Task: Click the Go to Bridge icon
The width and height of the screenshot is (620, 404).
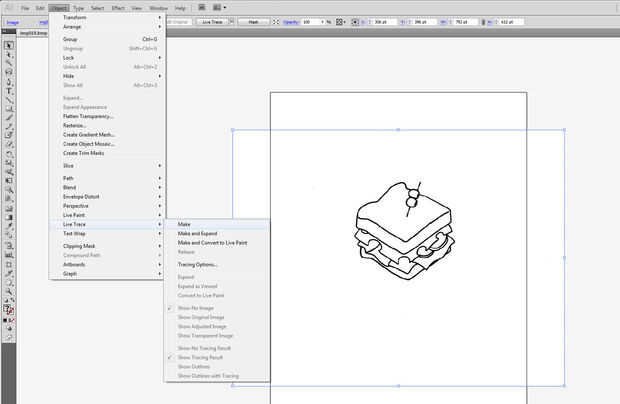Action: (x=200, y=7)
